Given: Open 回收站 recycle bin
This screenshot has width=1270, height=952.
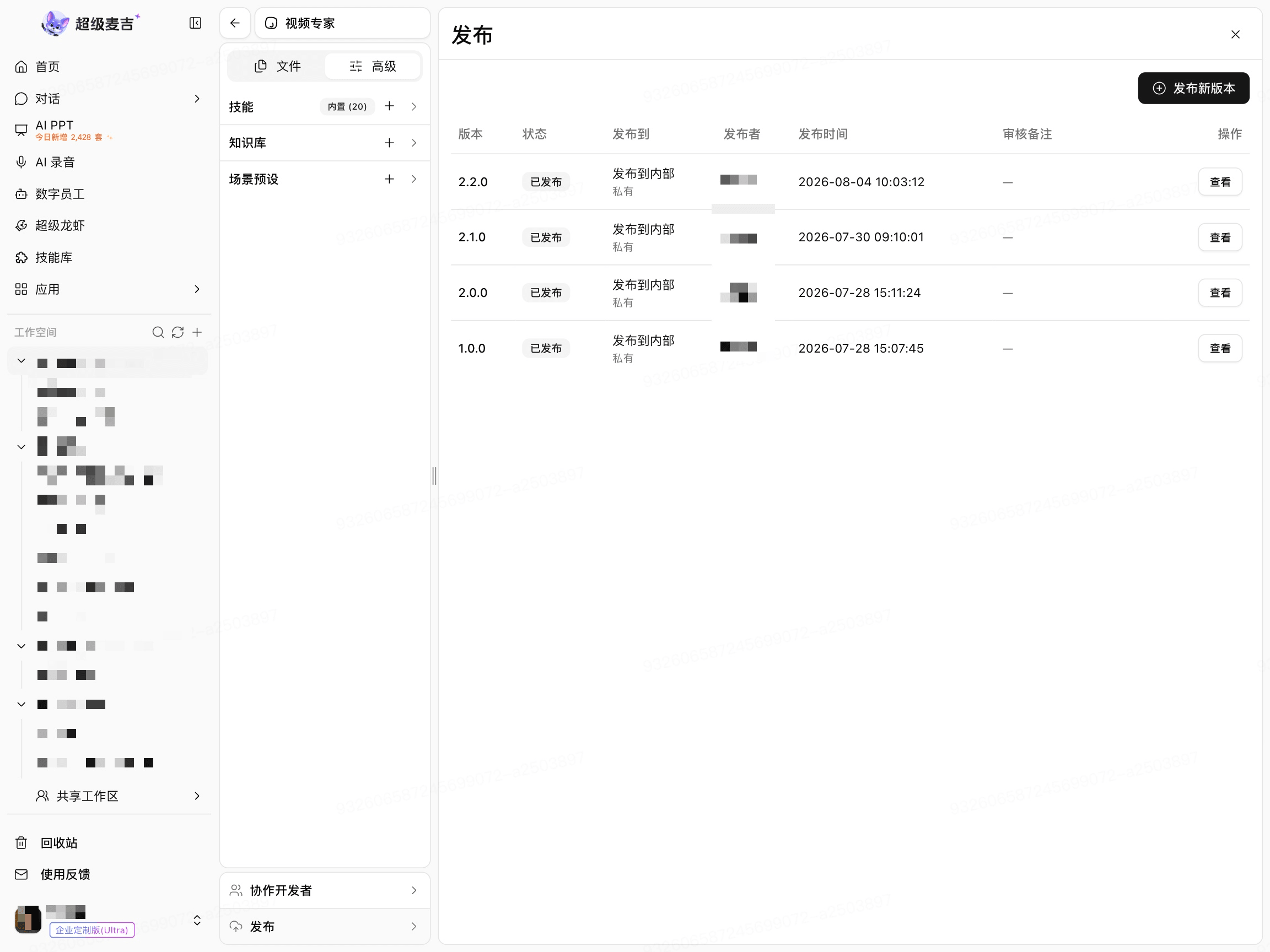Looking at the screenshot, I should [x=109, y=843].
